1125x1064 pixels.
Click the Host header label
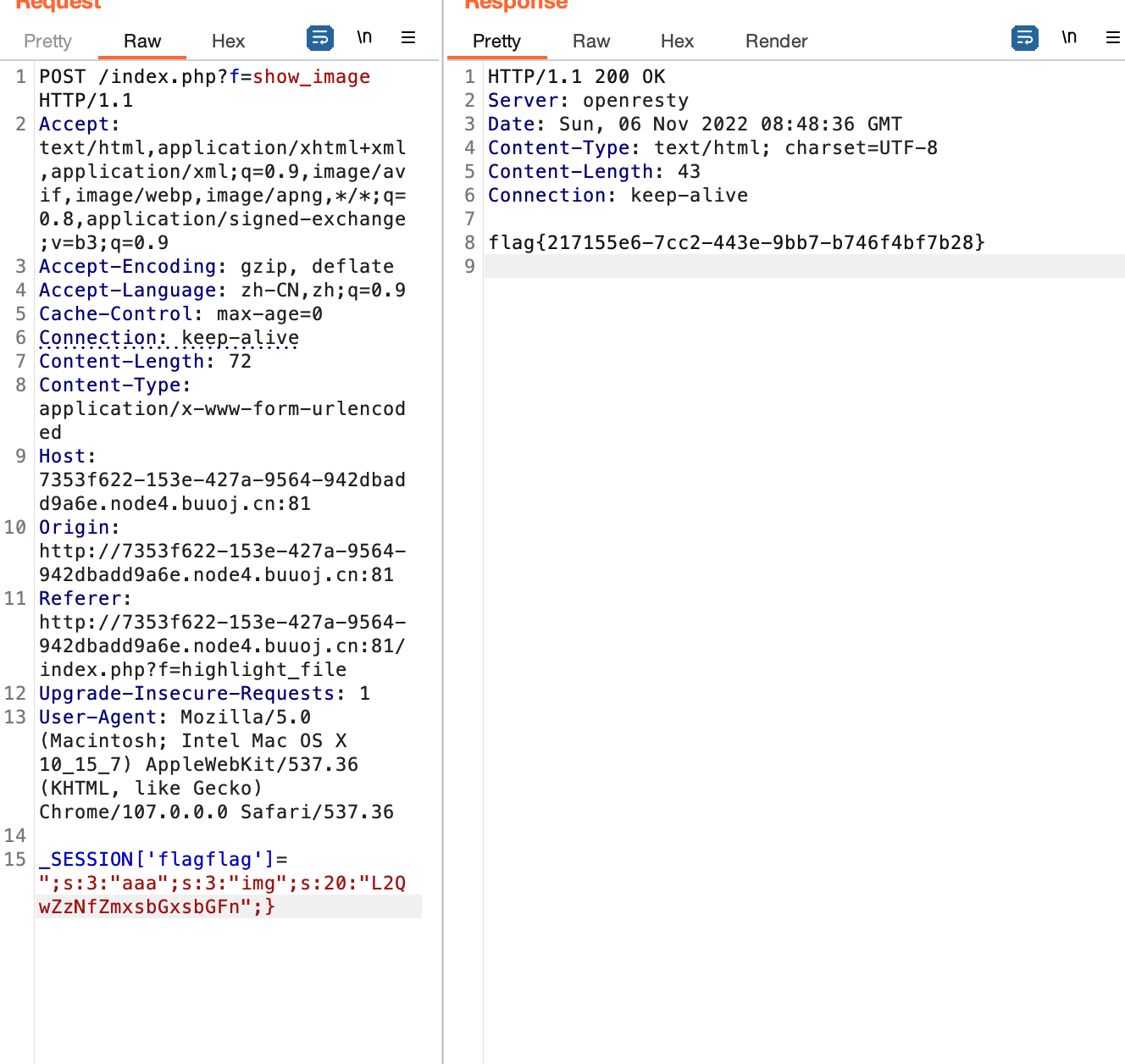point(68,456)
